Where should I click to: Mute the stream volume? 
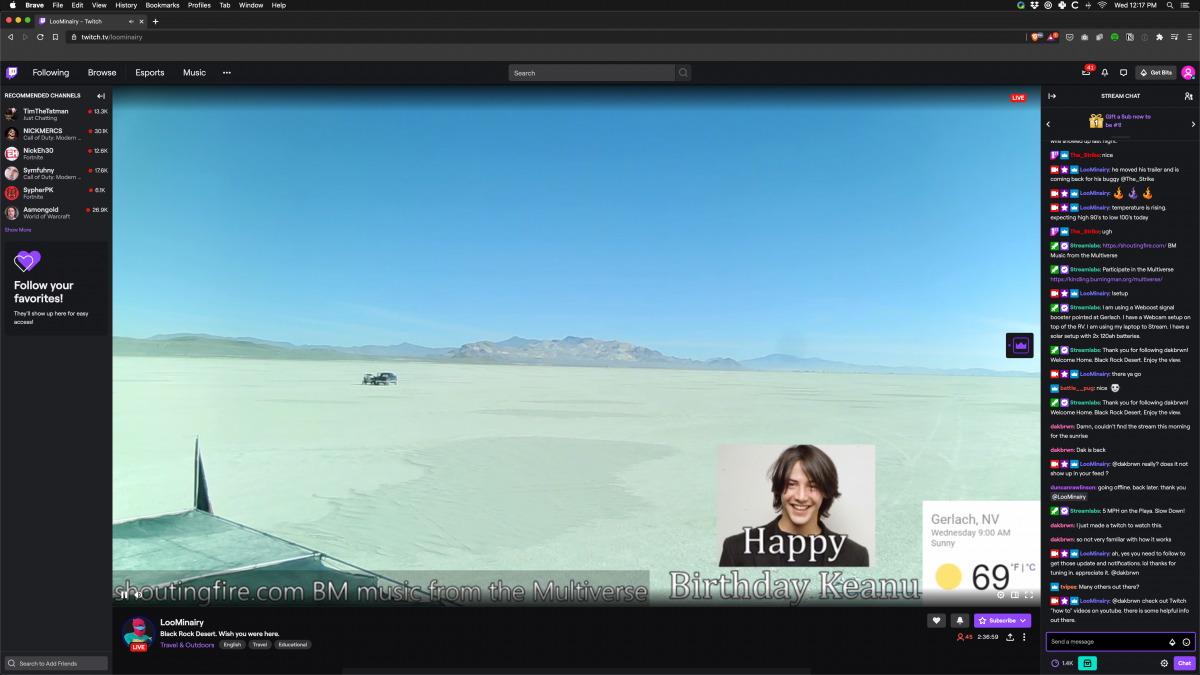137,594
